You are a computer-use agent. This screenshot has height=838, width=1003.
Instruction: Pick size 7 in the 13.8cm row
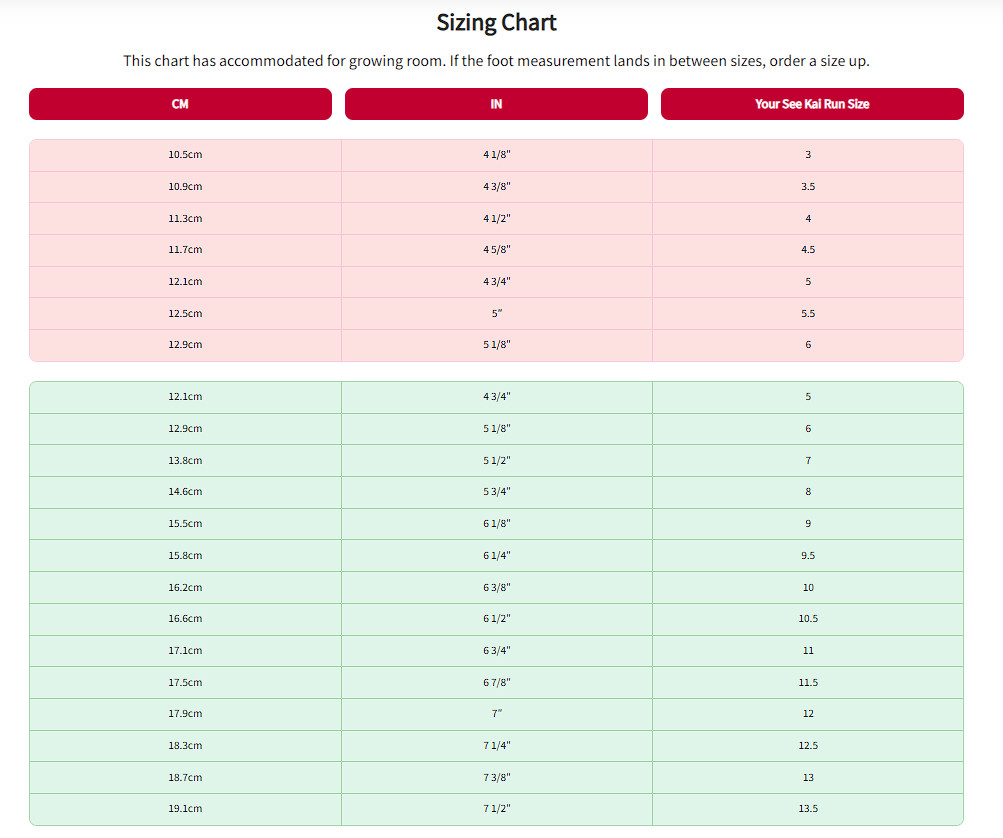808,461
